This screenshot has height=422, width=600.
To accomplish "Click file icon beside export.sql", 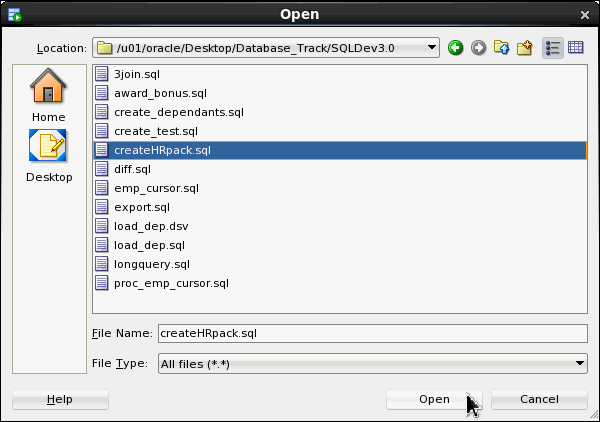I will coord(101,207).
